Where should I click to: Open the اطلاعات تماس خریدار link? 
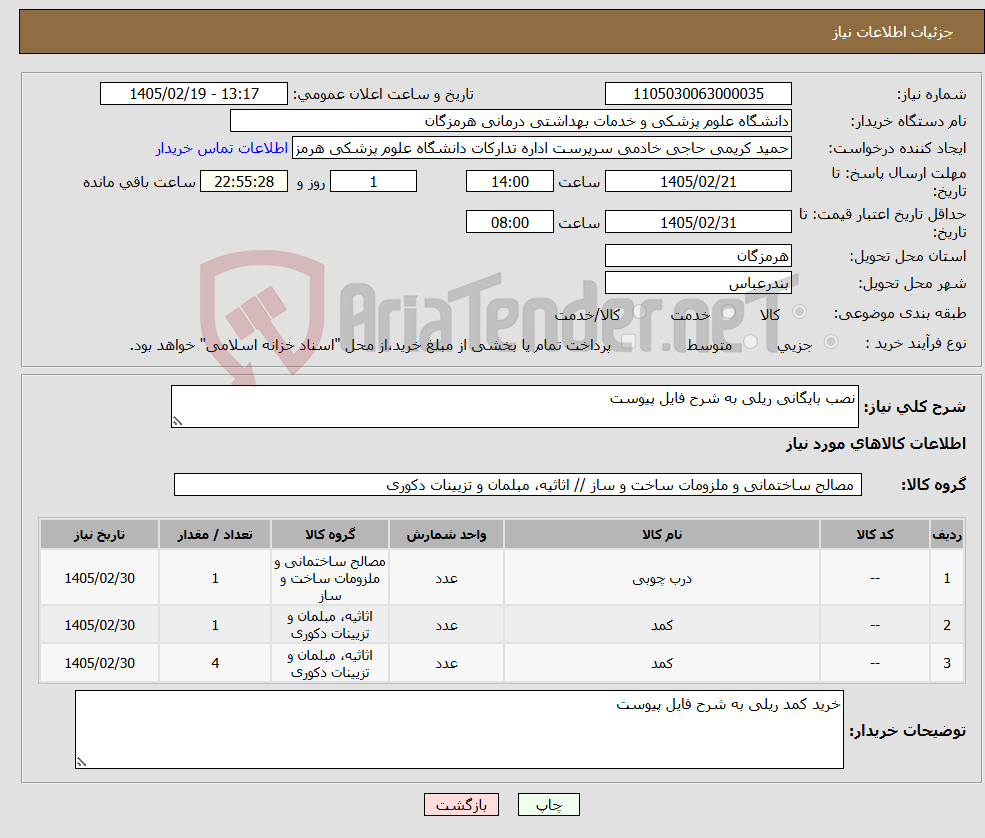pyautogui.click(x=222, y=148)
